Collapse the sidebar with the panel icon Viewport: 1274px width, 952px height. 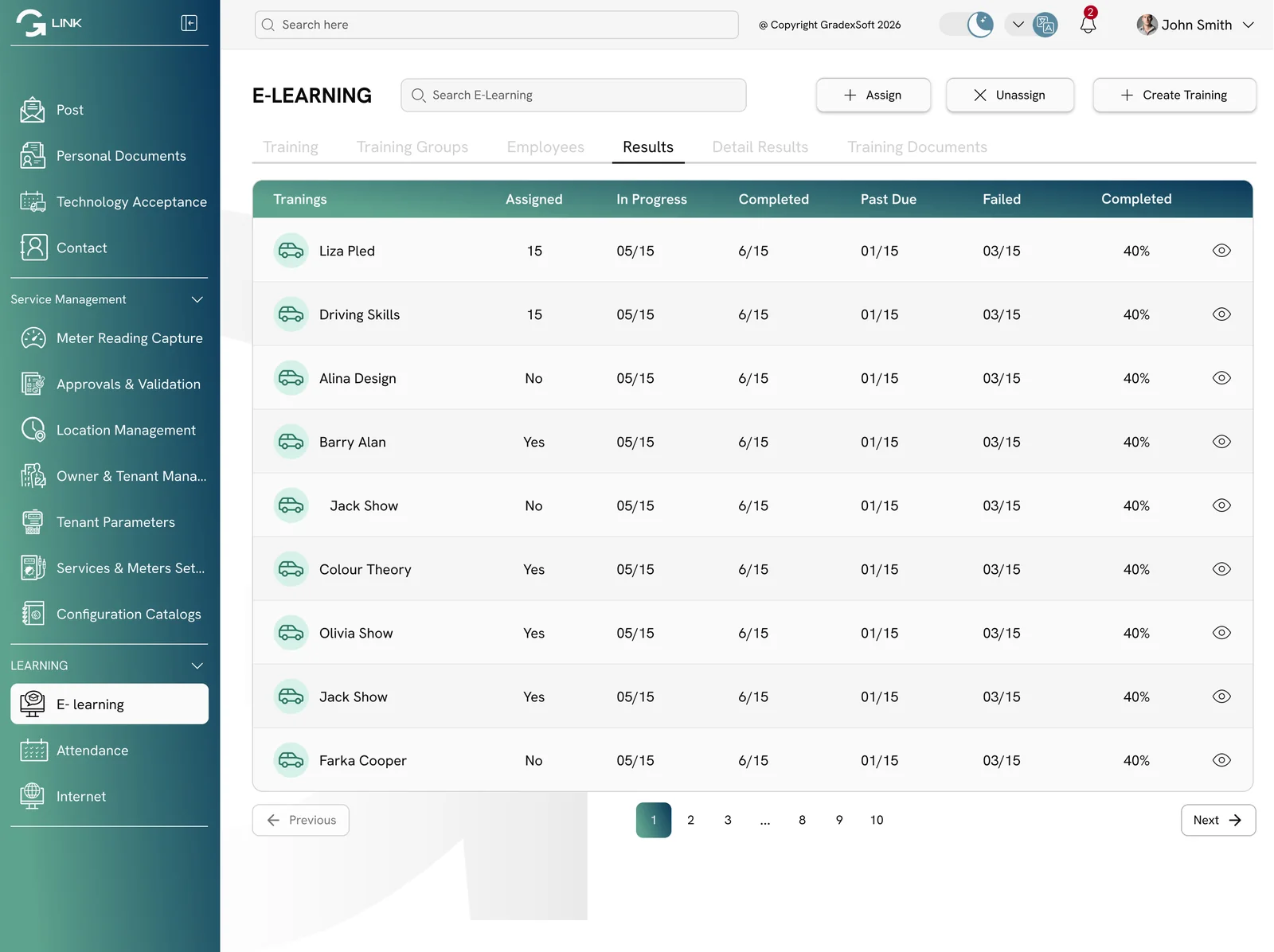point(189,23)
